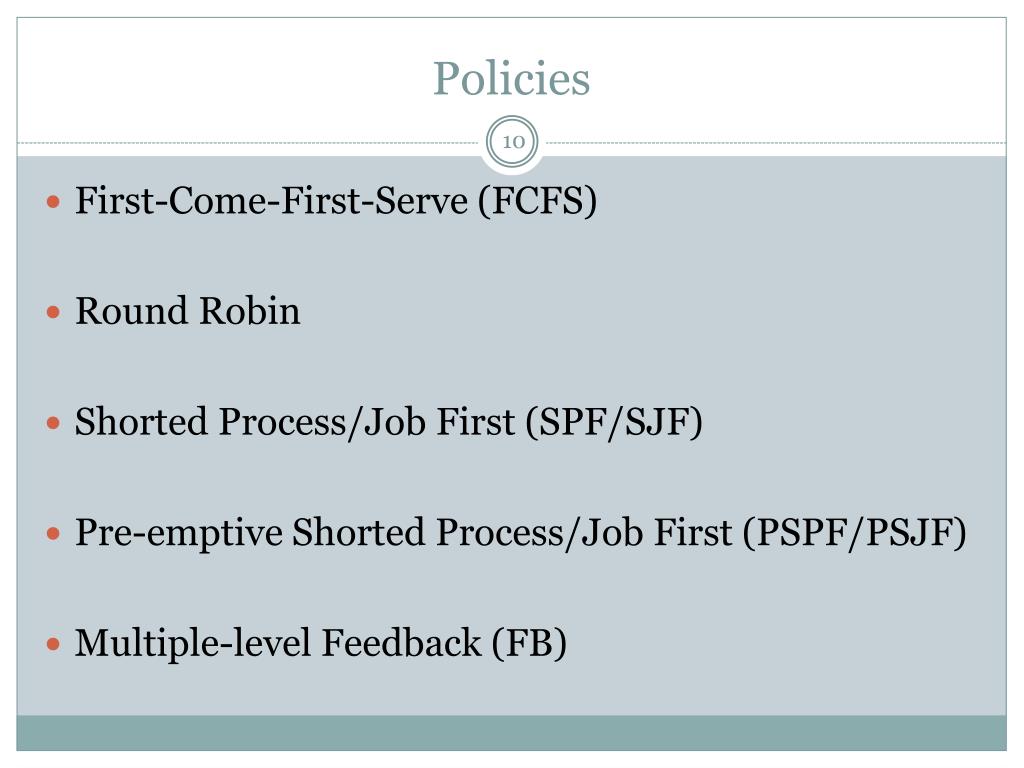
Task: Select the (SPF/SJF) abbreviation
Action: 615,423
